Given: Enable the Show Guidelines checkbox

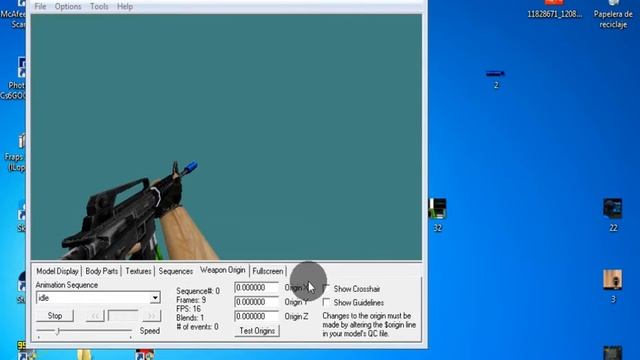Looking at the screenshot, I should point(326,302).
